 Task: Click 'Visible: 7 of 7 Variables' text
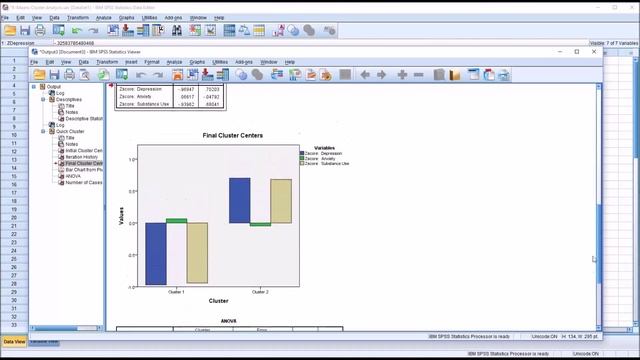click(x=613, y=43)
